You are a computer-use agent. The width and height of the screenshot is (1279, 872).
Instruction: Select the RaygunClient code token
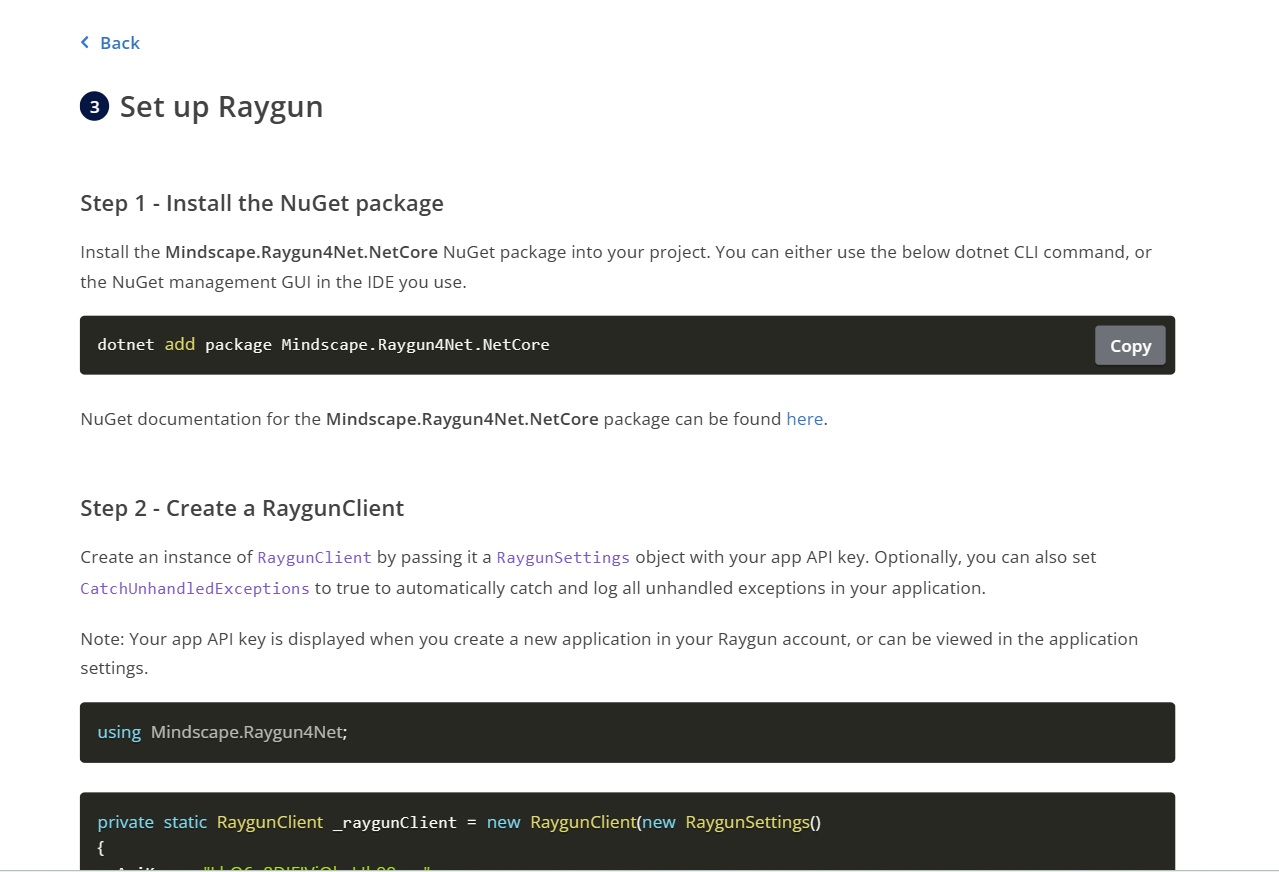coord(314,557)
